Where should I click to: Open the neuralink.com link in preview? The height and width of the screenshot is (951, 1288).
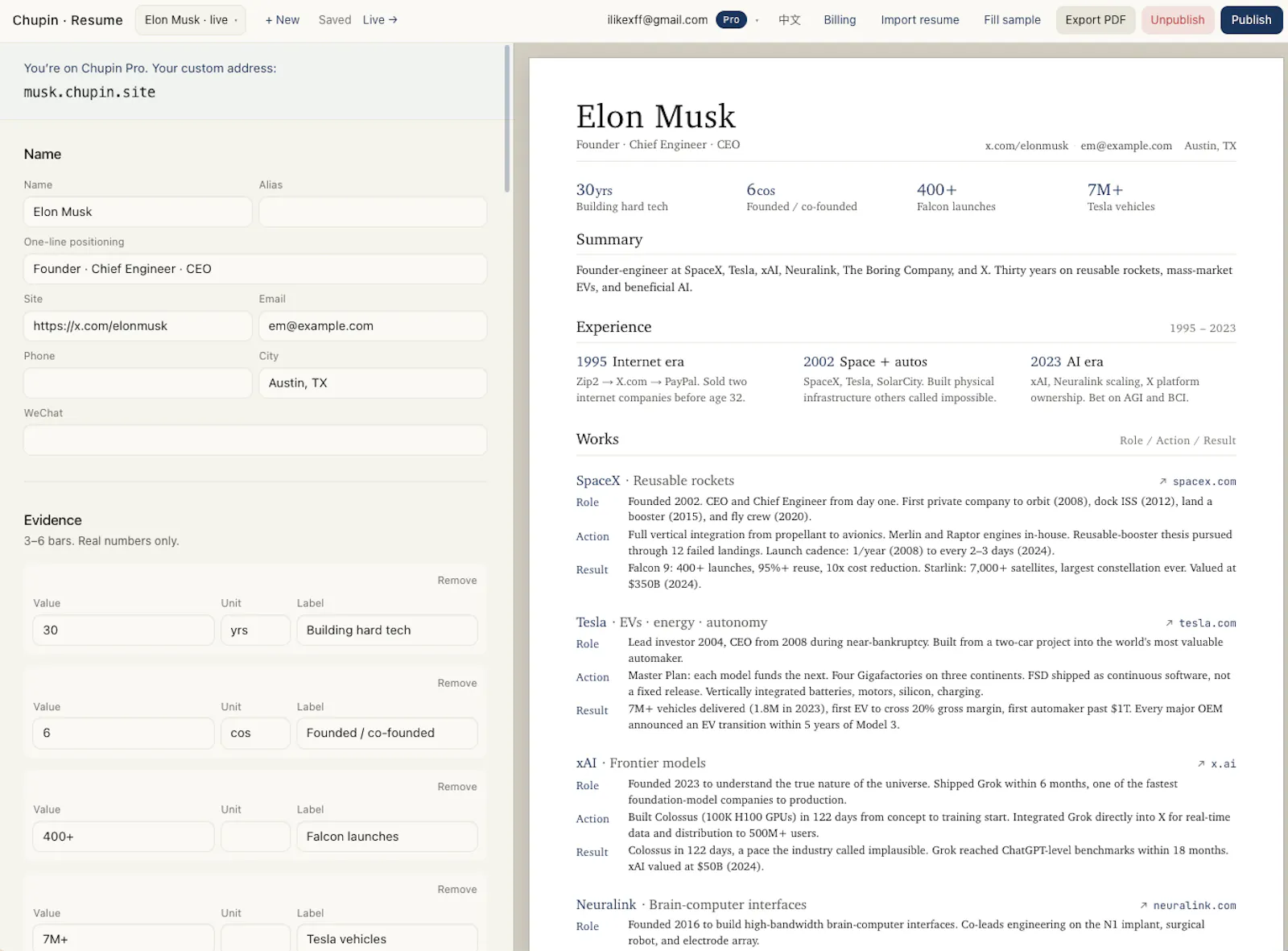click(1188, 906)
